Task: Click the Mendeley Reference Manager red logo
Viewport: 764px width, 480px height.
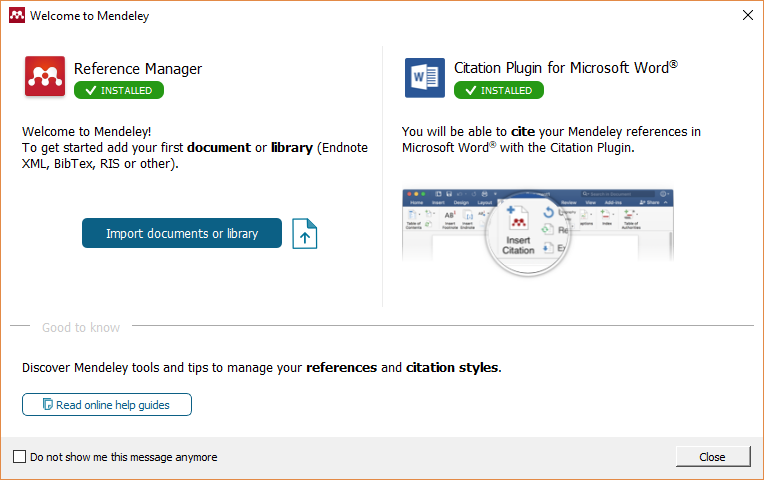Action: 45,77
